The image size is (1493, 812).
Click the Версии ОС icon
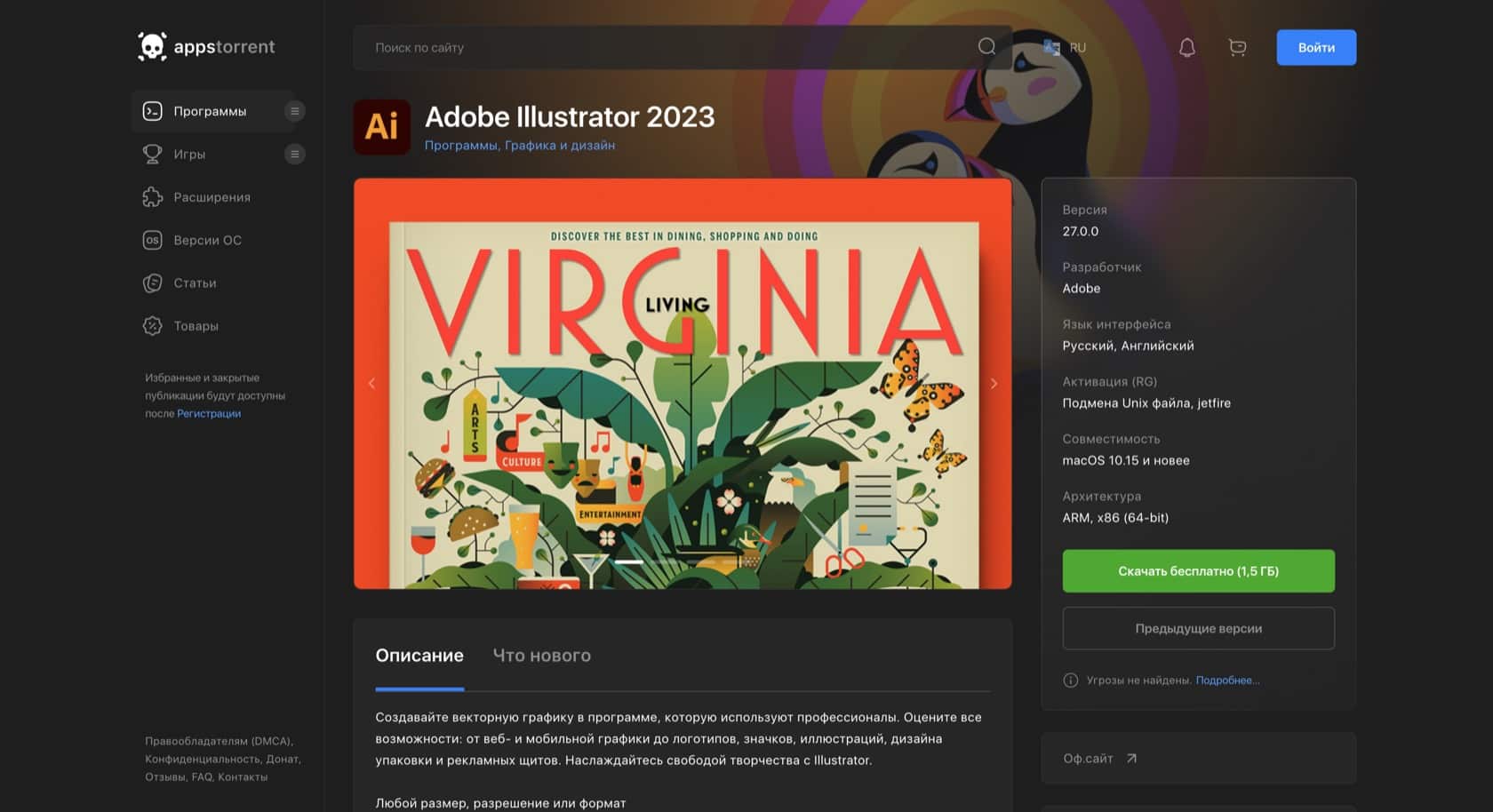coord(153,240)
